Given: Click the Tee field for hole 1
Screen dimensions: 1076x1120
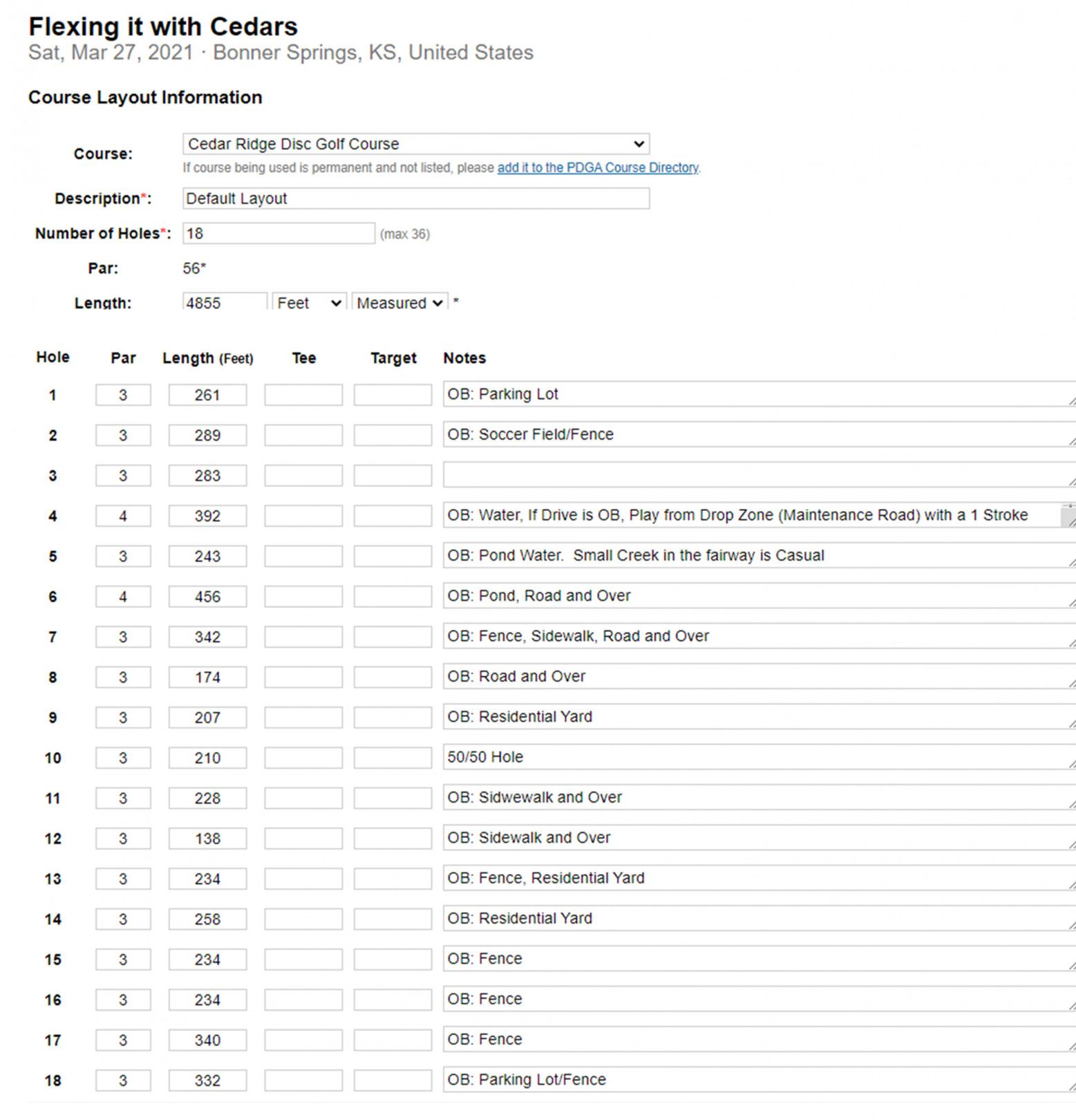Looking at the screenshot, I should click(303, 395).
